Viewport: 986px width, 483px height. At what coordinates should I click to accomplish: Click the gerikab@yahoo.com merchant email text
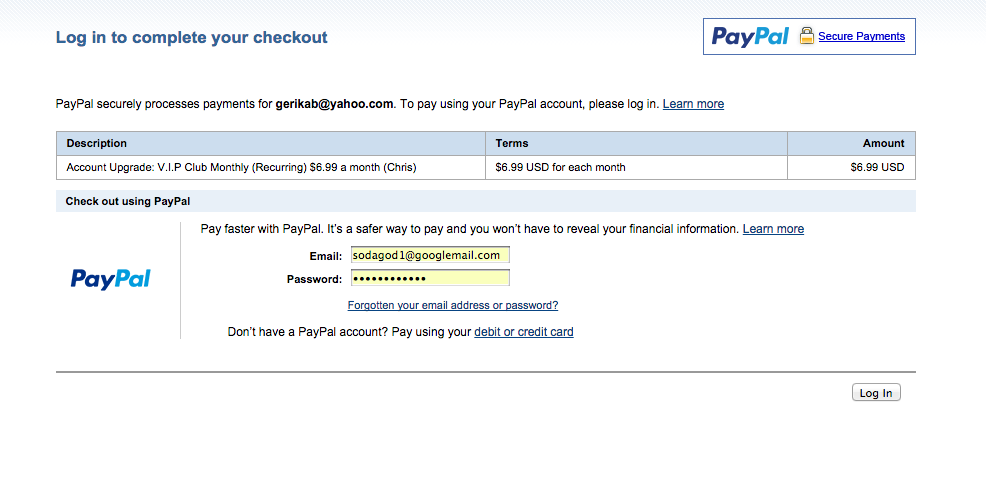click(x=335, y=104)
